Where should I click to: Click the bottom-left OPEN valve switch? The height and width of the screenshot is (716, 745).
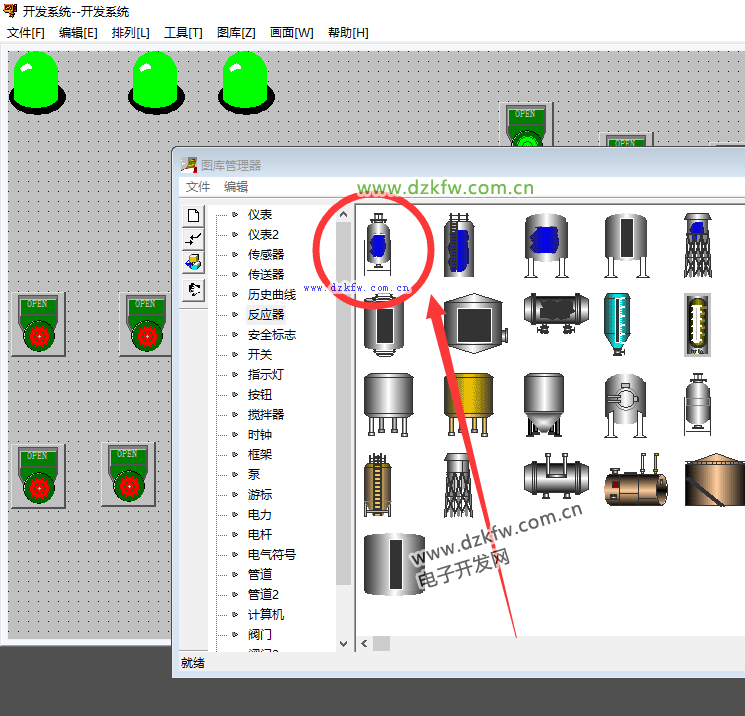tap(38, 476)
